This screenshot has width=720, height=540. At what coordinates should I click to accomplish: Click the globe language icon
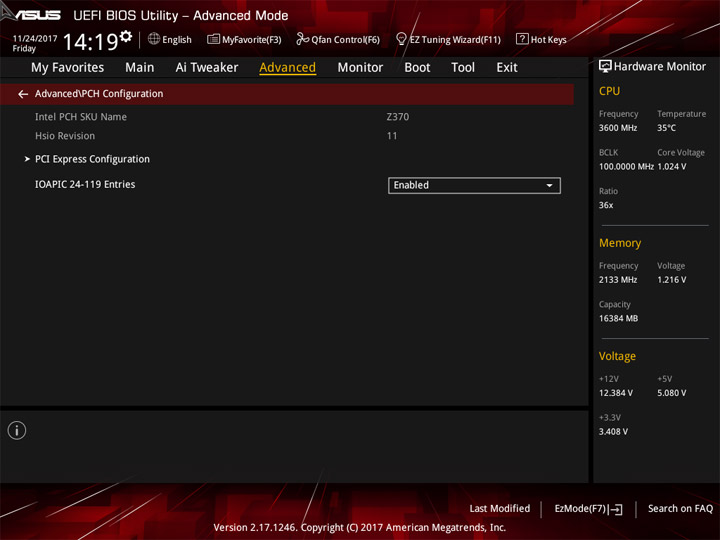(154, 39)
